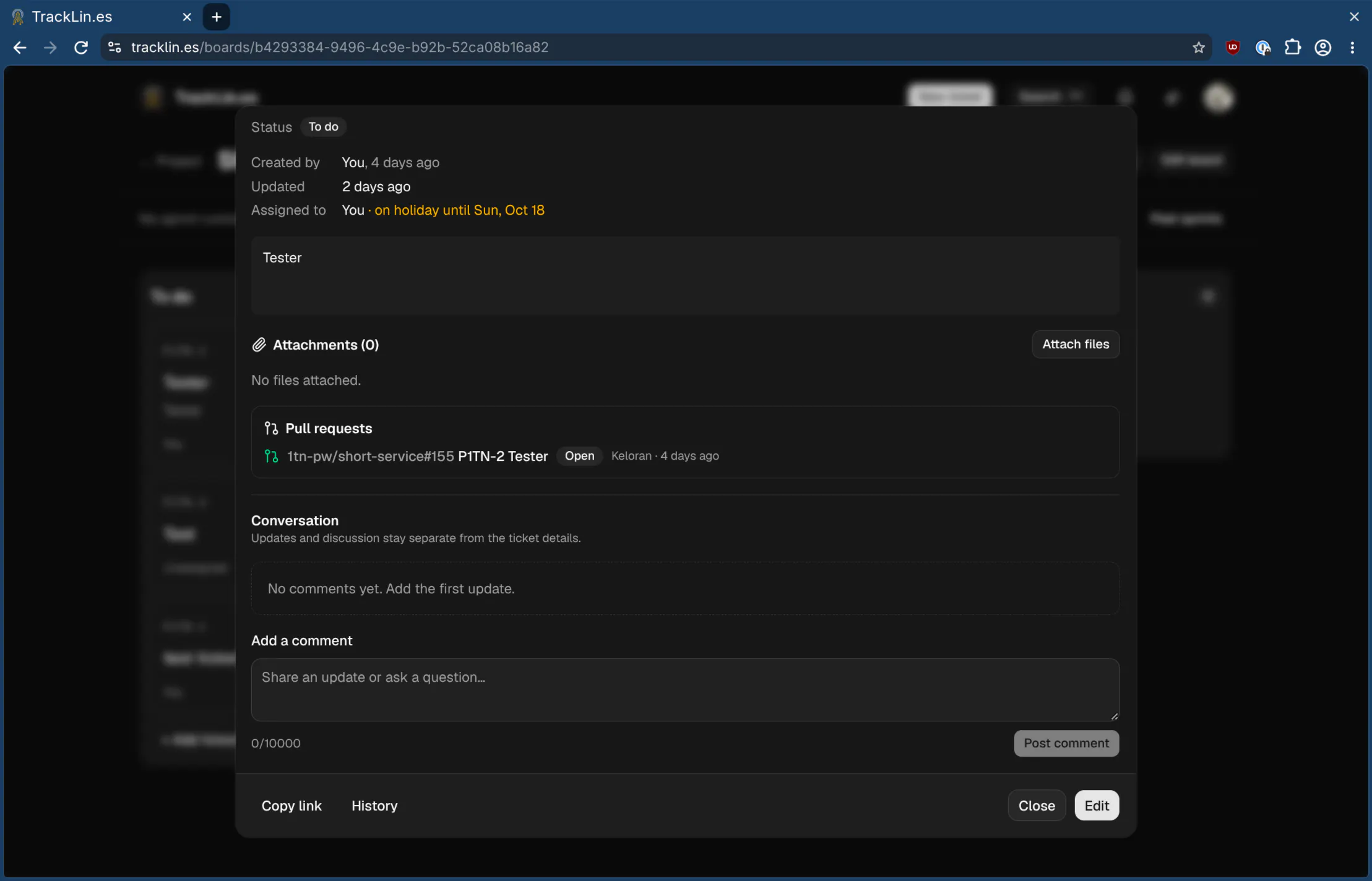Viewport: 1372px width, 881px height.
Task: Click the shield extension icon in toolbar
Action: [x=1263, y=48]
